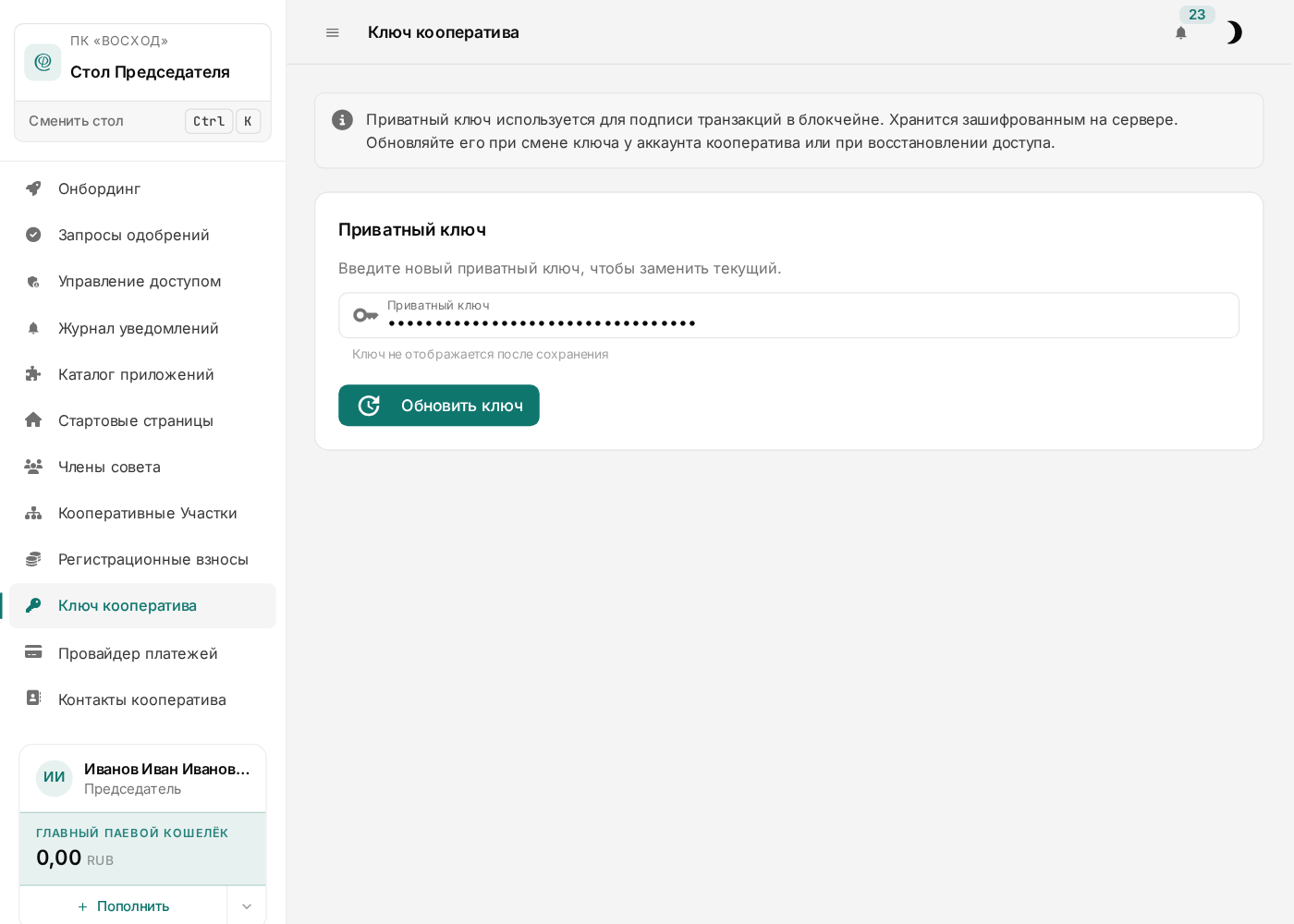Focus the Приватный ключ input field
This screenshot has height=924, width=1294.
coord(789,316)
